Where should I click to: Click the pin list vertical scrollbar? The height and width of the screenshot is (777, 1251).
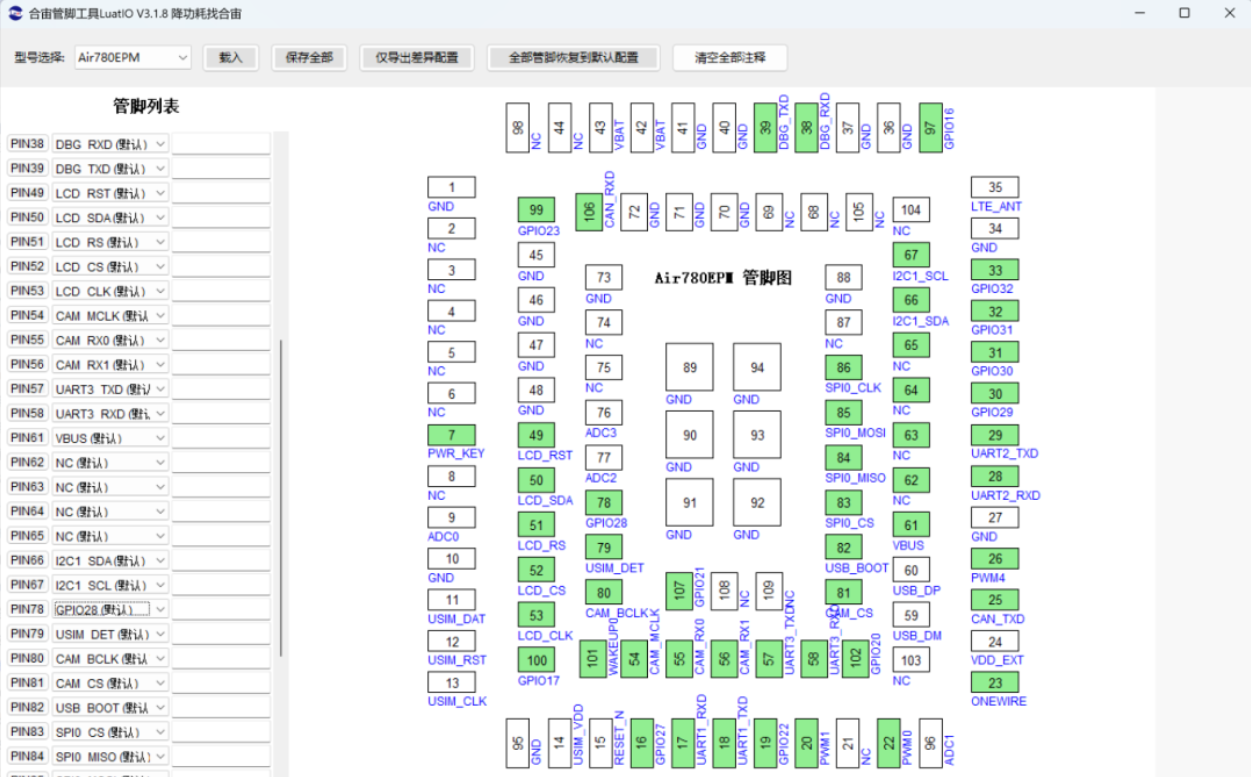[281, 497]
